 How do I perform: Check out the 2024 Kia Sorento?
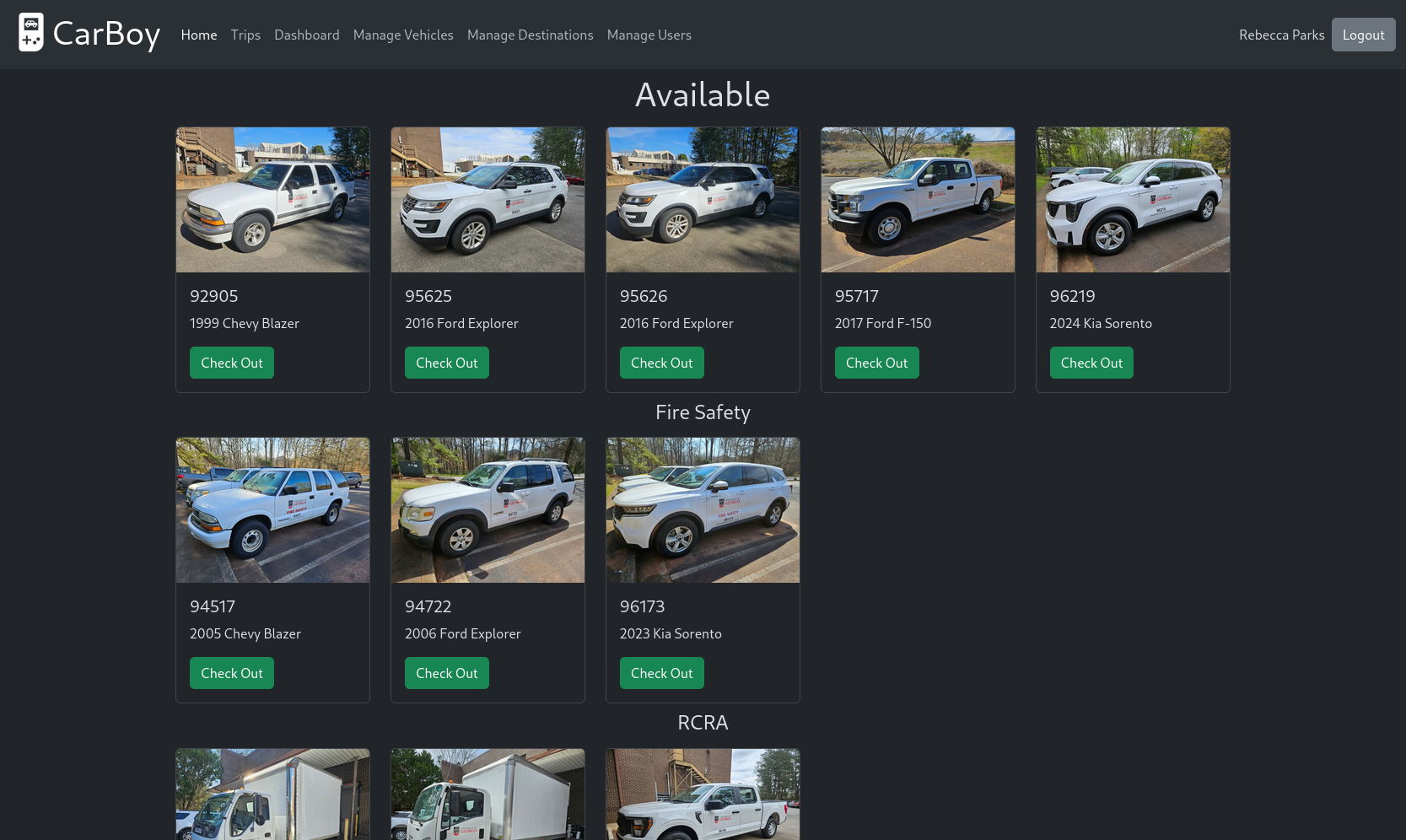[x=1091, y=363]
